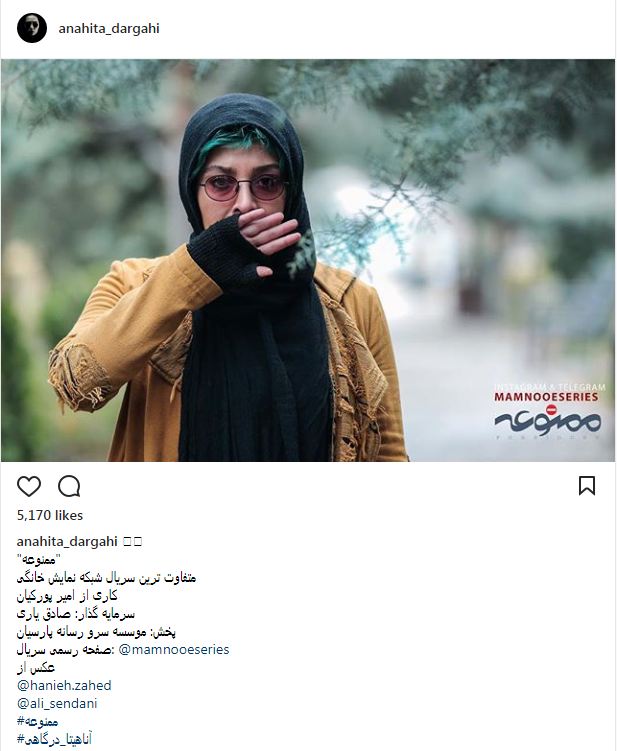Click the MAMNOOESERIES watermark on photo
Viewport: 617px width, 751px height.
[x=546, y=397]
